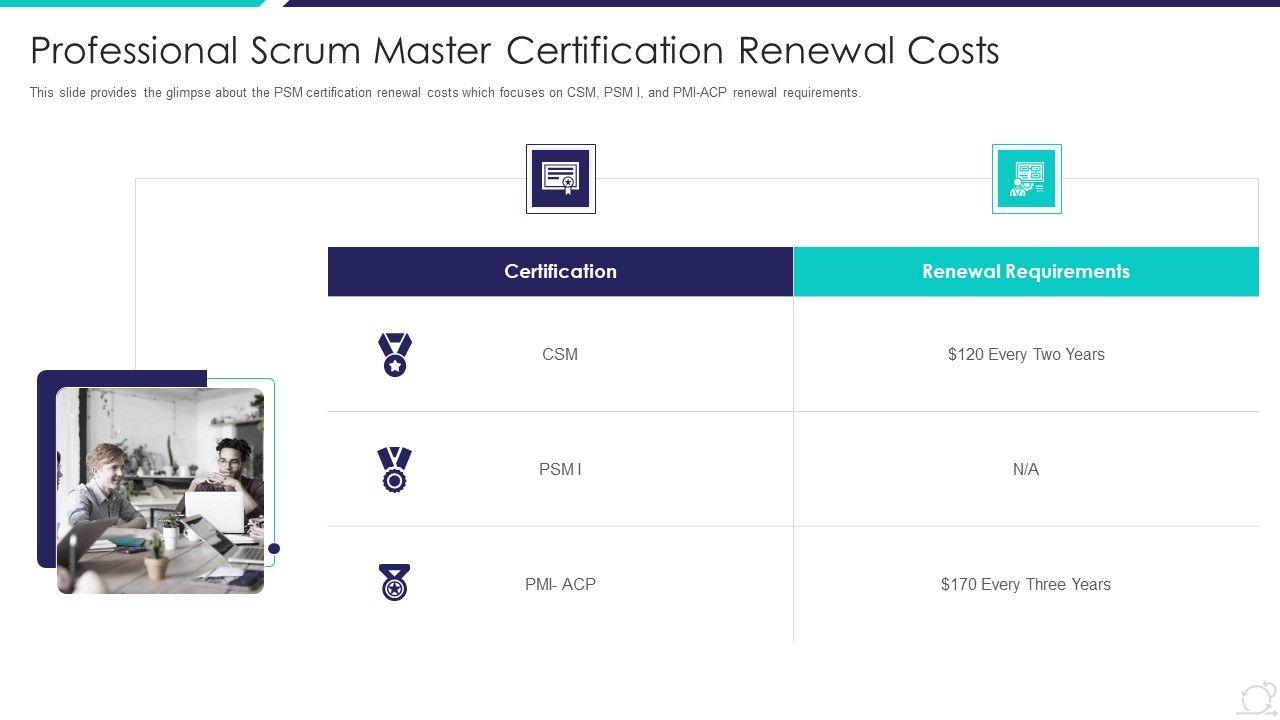Image resolution: width=1280 pixels, height=720 pixels.
Task: Click the teal accent bar at top
Action: tap(130, 3)
